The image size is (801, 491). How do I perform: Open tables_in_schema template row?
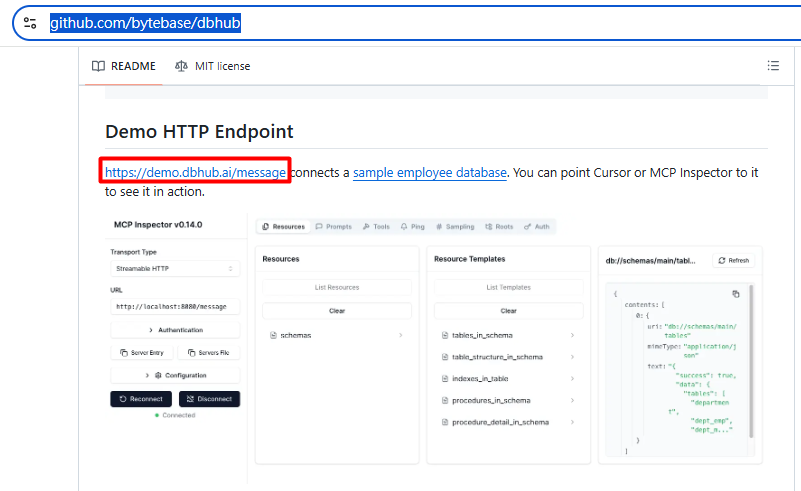pyautogui.click(x=508, y=335)
